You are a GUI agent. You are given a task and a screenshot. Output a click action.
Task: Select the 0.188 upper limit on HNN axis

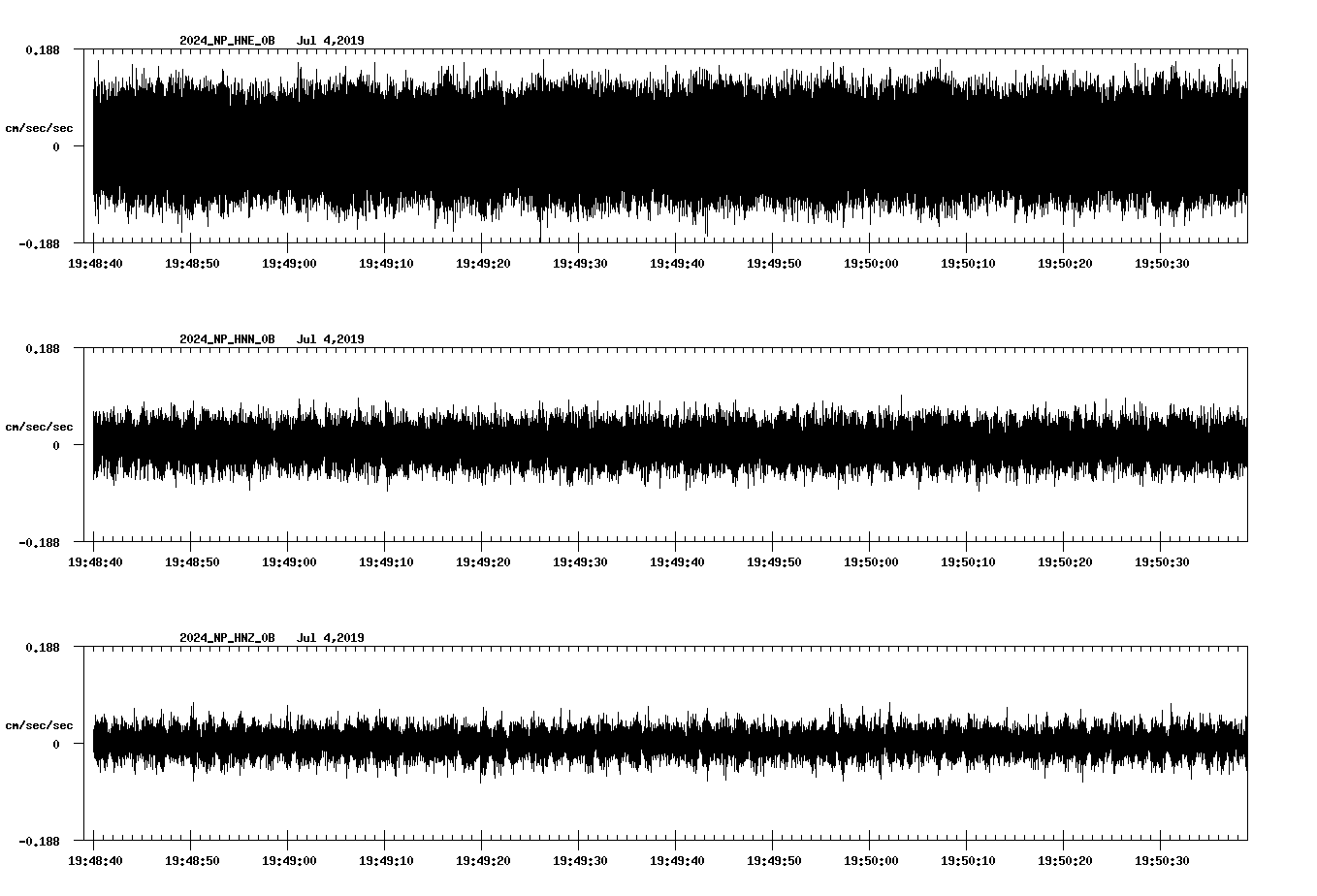(42, 348)
